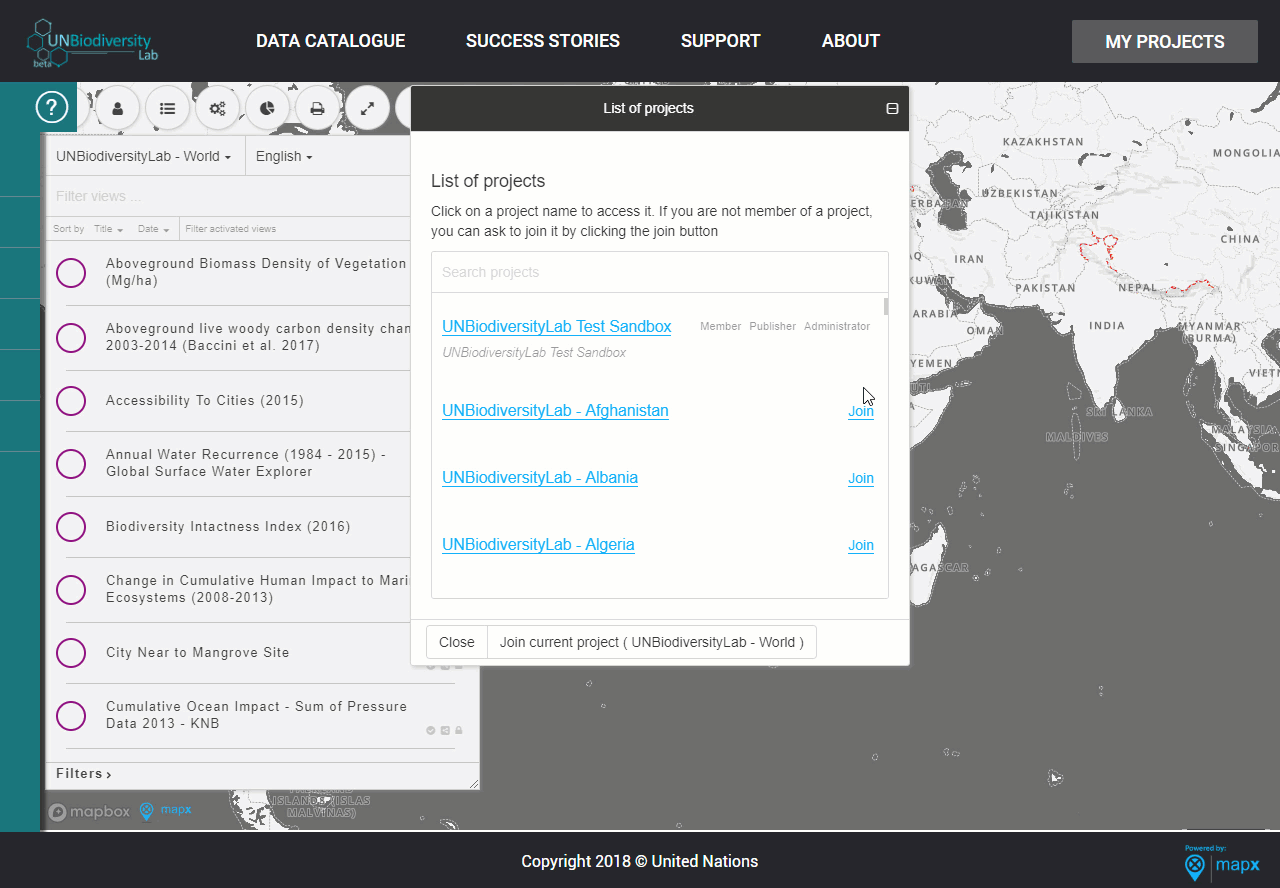Viewport: 1280px width, 888px height.
Task: Toggle Biodiversity Intactness Index (2016) view
Action: coord(71,527)
